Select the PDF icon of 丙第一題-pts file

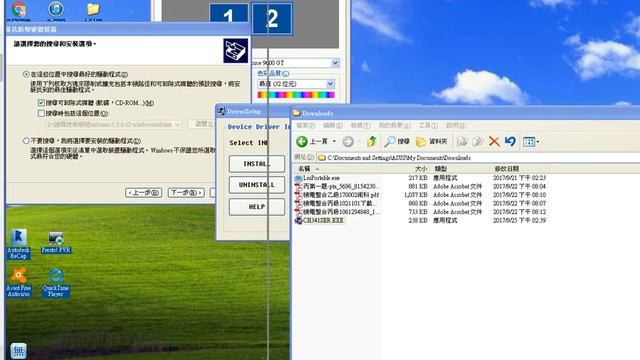(298, 187)
